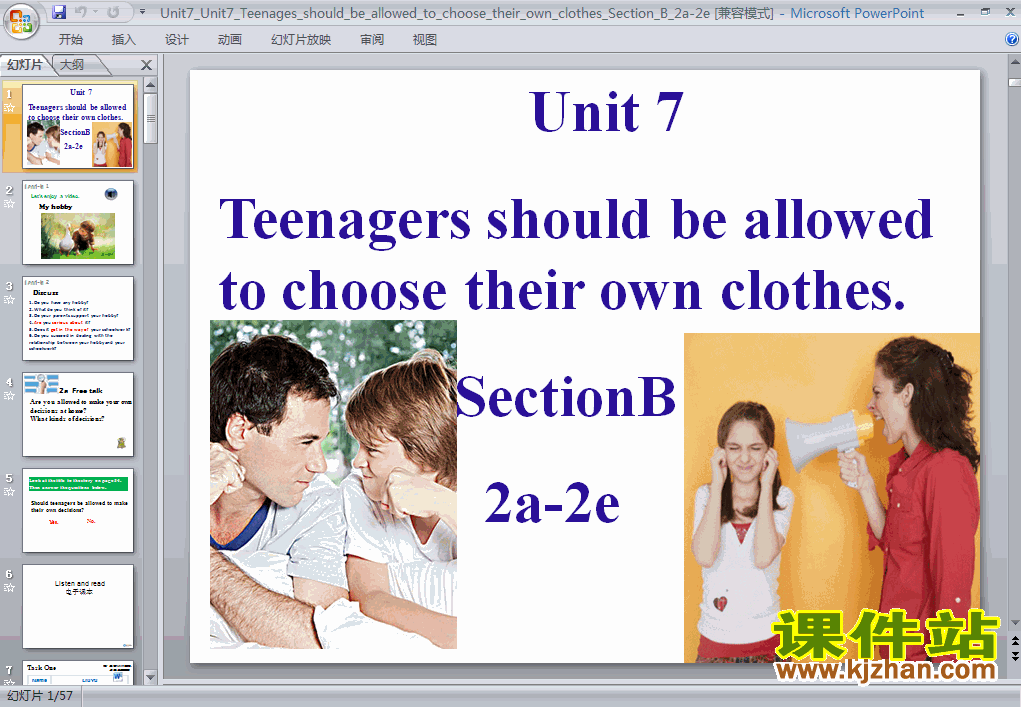Click the Teenagers should be allowed heading
1021x707 pixels.
(x=576, y=255)
